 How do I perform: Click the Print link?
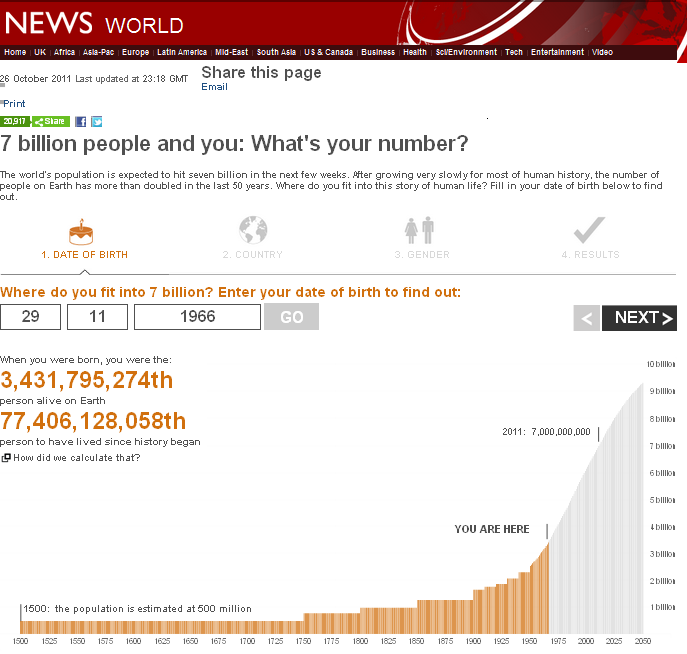click(x=14, y=104)
